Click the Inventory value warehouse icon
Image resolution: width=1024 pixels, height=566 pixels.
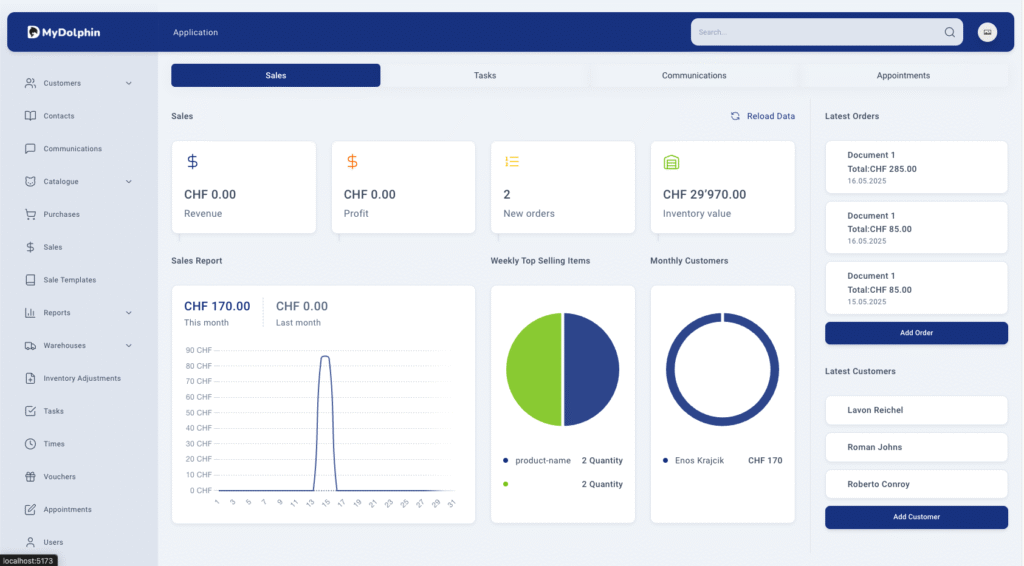[672, 162]
